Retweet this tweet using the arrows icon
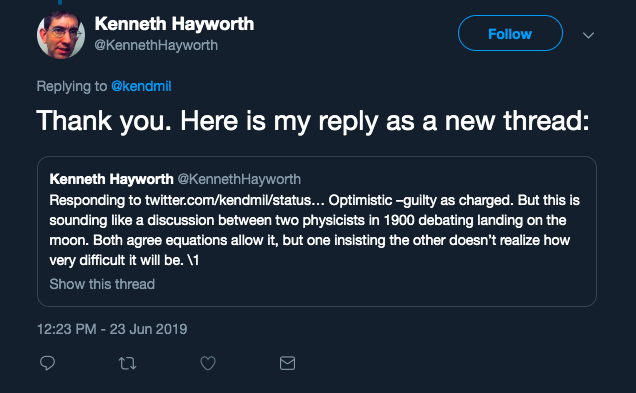636x393 pixels. tap(127, 363)
